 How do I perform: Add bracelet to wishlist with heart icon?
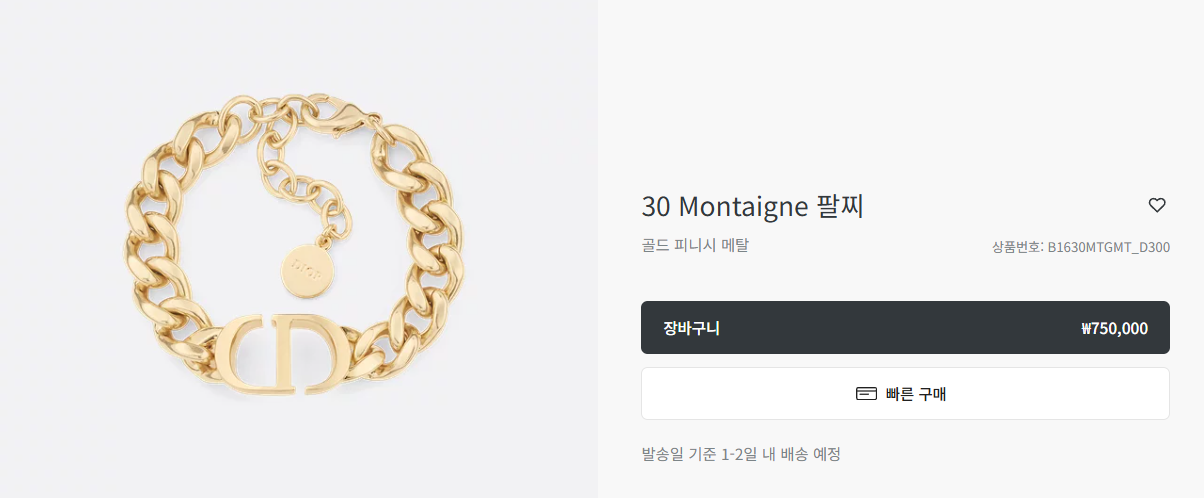click(x=1157, y=205)
